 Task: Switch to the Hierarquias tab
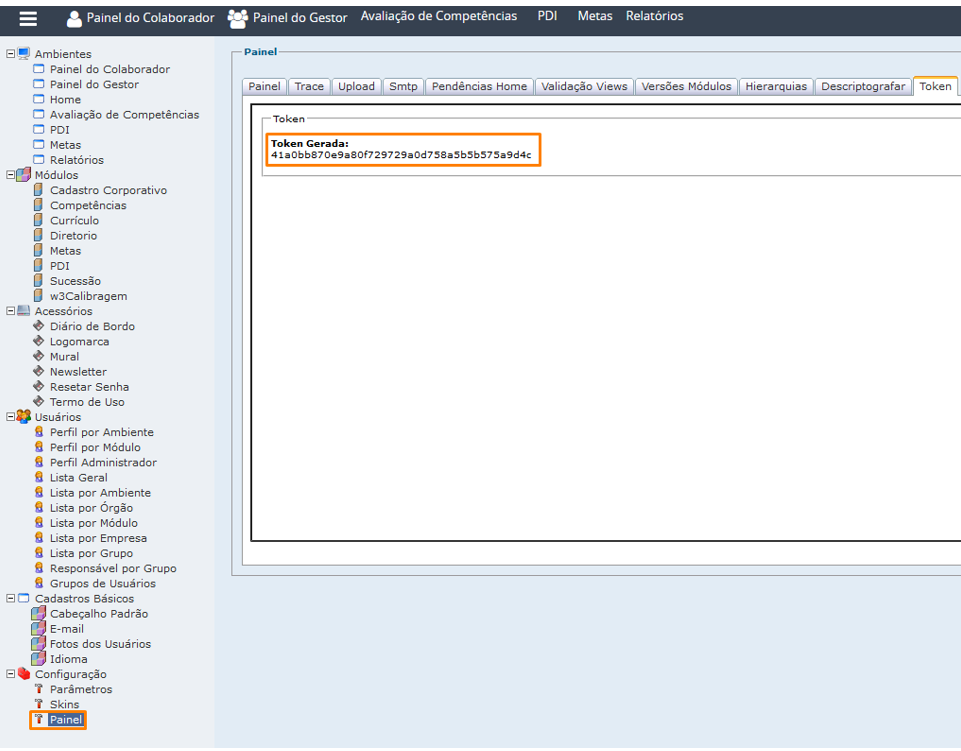775,87
